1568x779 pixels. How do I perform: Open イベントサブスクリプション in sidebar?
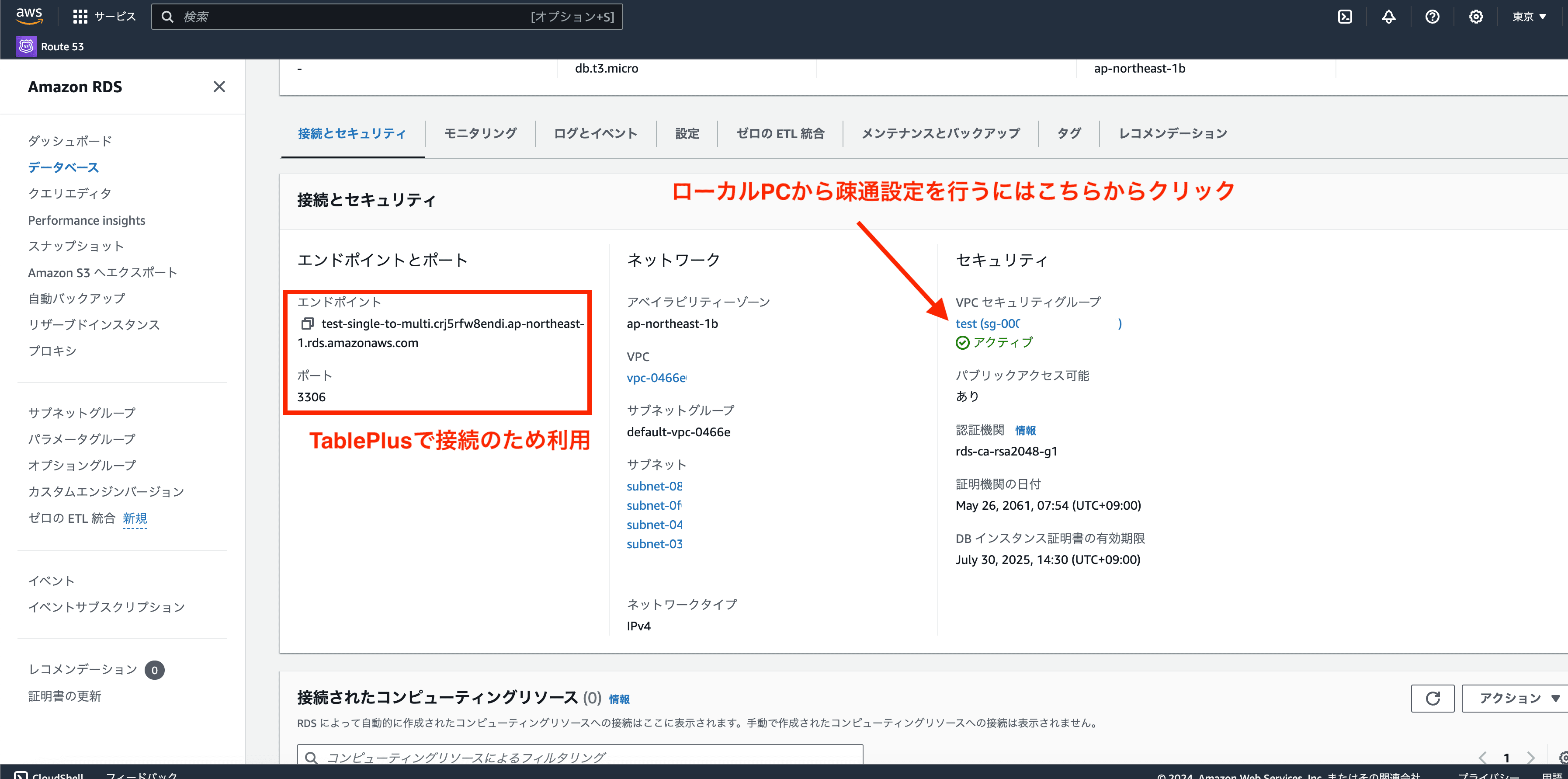(107, 607)
